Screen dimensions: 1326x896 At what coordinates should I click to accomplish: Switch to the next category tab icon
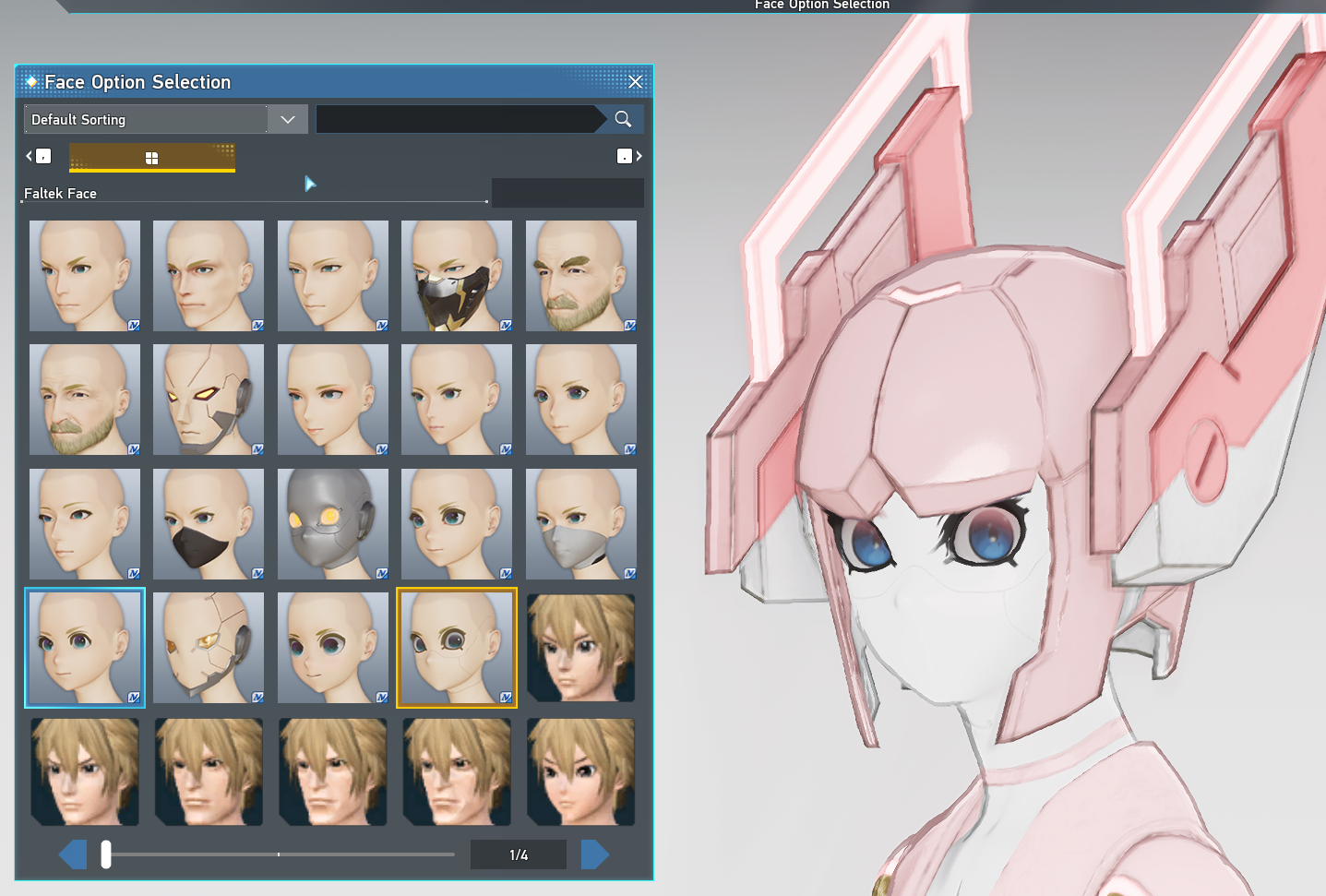(629, 156)
